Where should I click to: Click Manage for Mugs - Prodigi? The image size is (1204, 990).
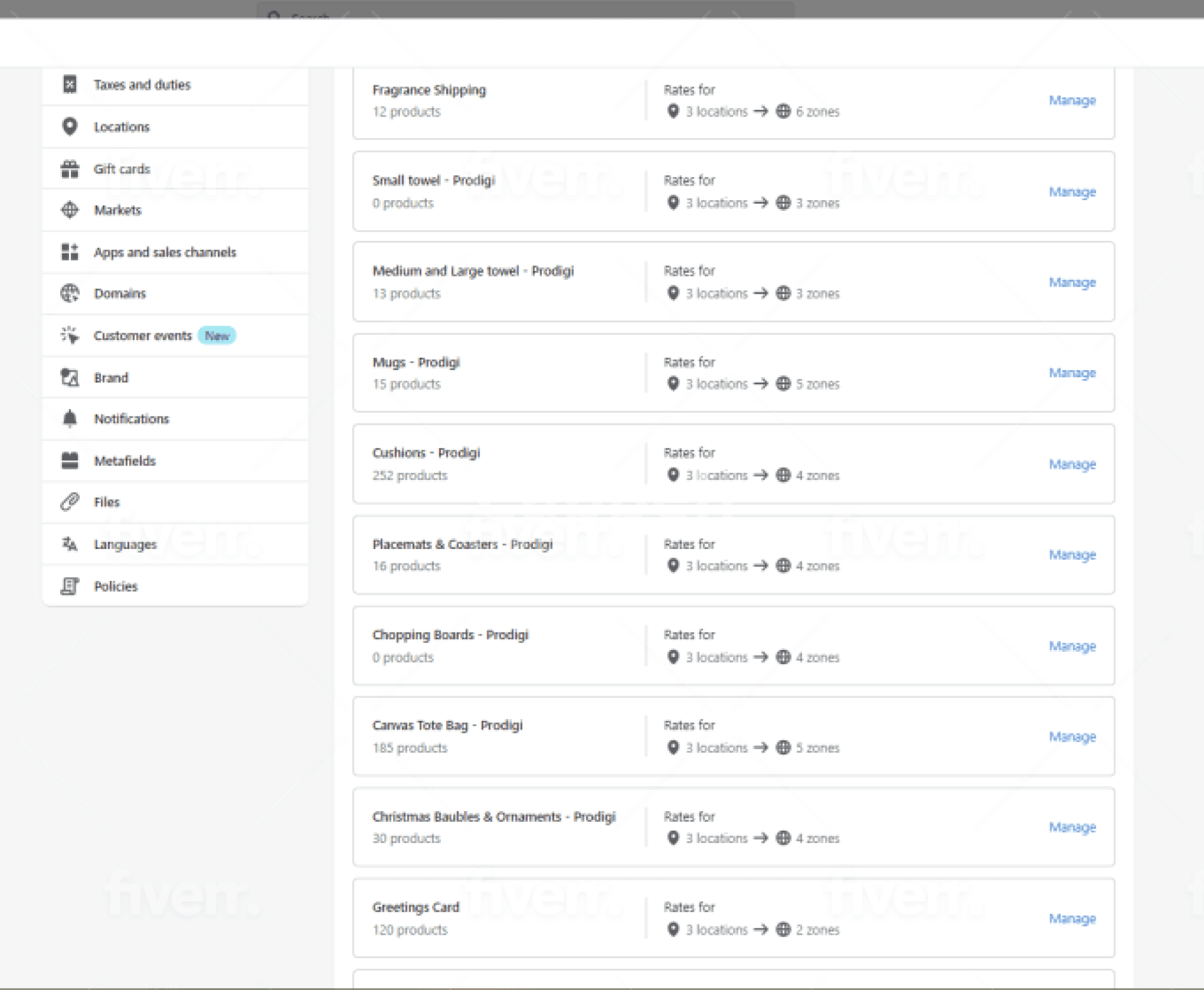[1072, 373]
